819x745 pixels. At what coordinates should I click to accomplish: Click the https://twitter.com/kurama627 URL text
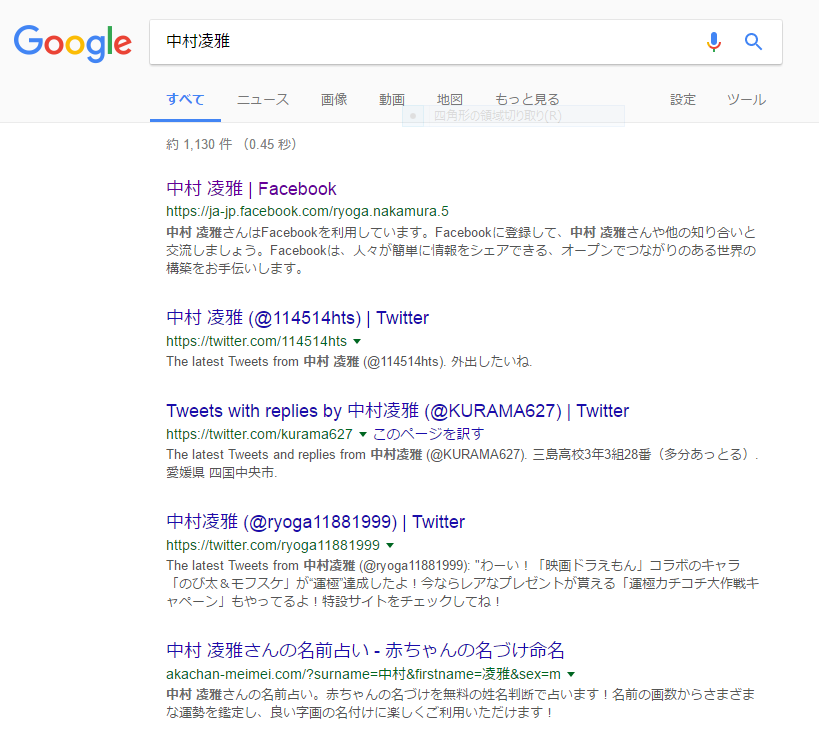pyautogui.click(x=259, y=434)
